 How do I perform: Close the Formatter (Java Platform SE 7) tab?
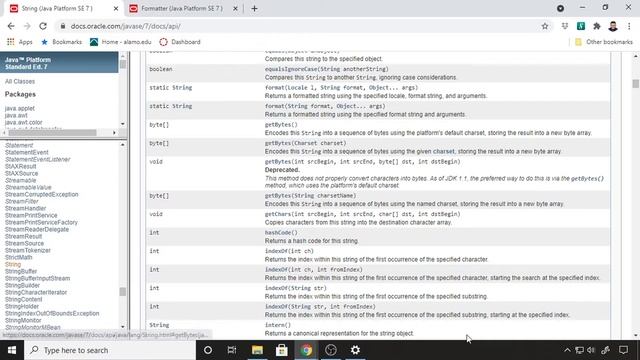pos(236,9)
